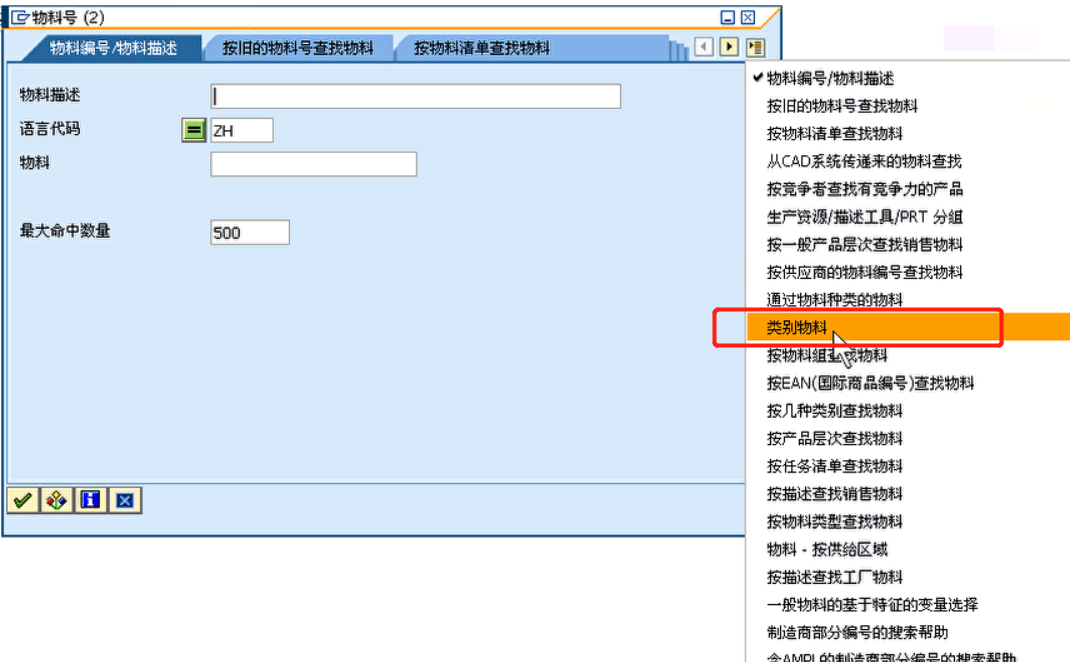This screenshot has width=1070, height=662.
Task: Click the green equals icon beside 语言代码
Action: (193, 129)
